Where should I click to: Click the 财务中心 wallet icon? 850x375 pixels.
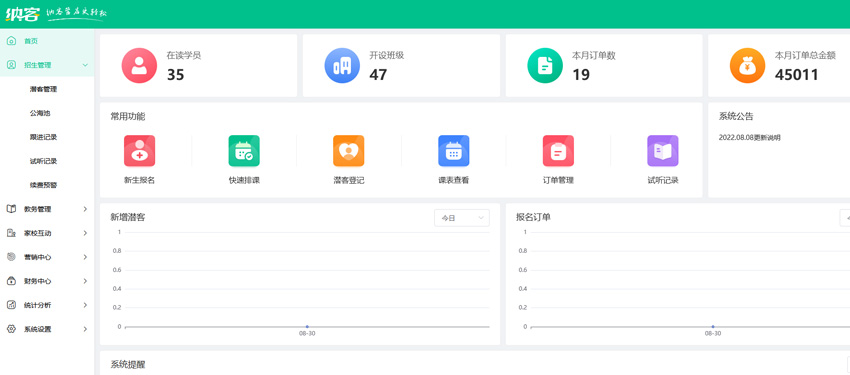click(x=11, y=281)
